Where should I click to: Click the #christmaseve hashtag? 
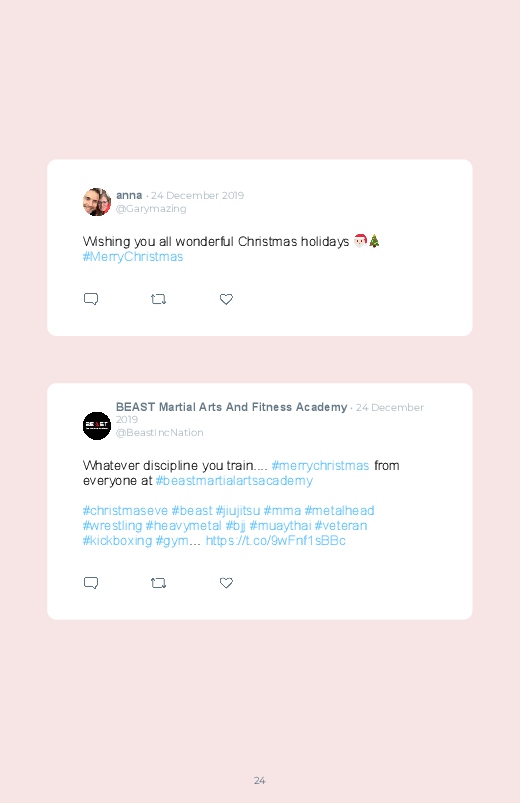point(125,511)
